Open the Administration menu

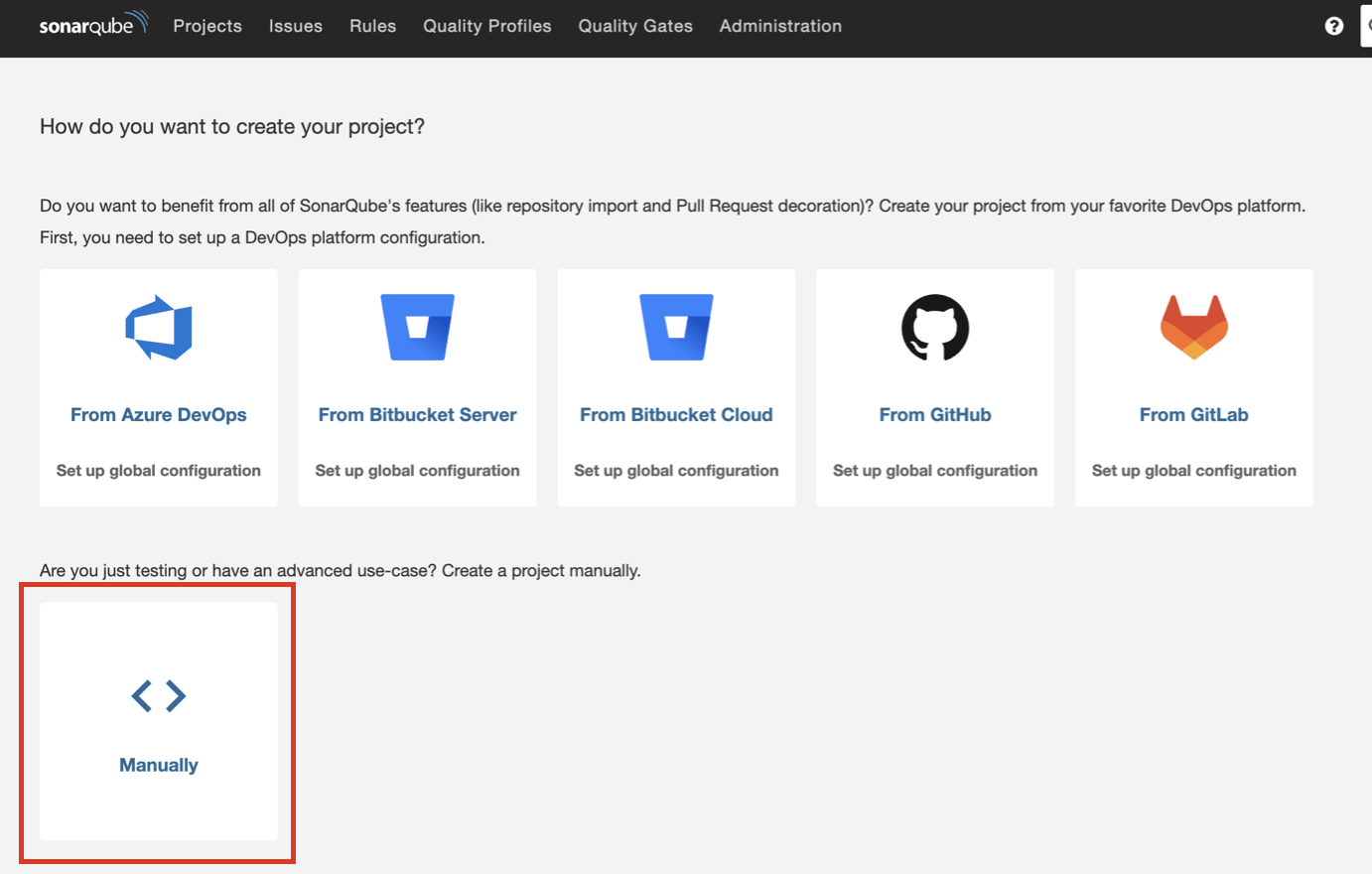click(780, 26)
